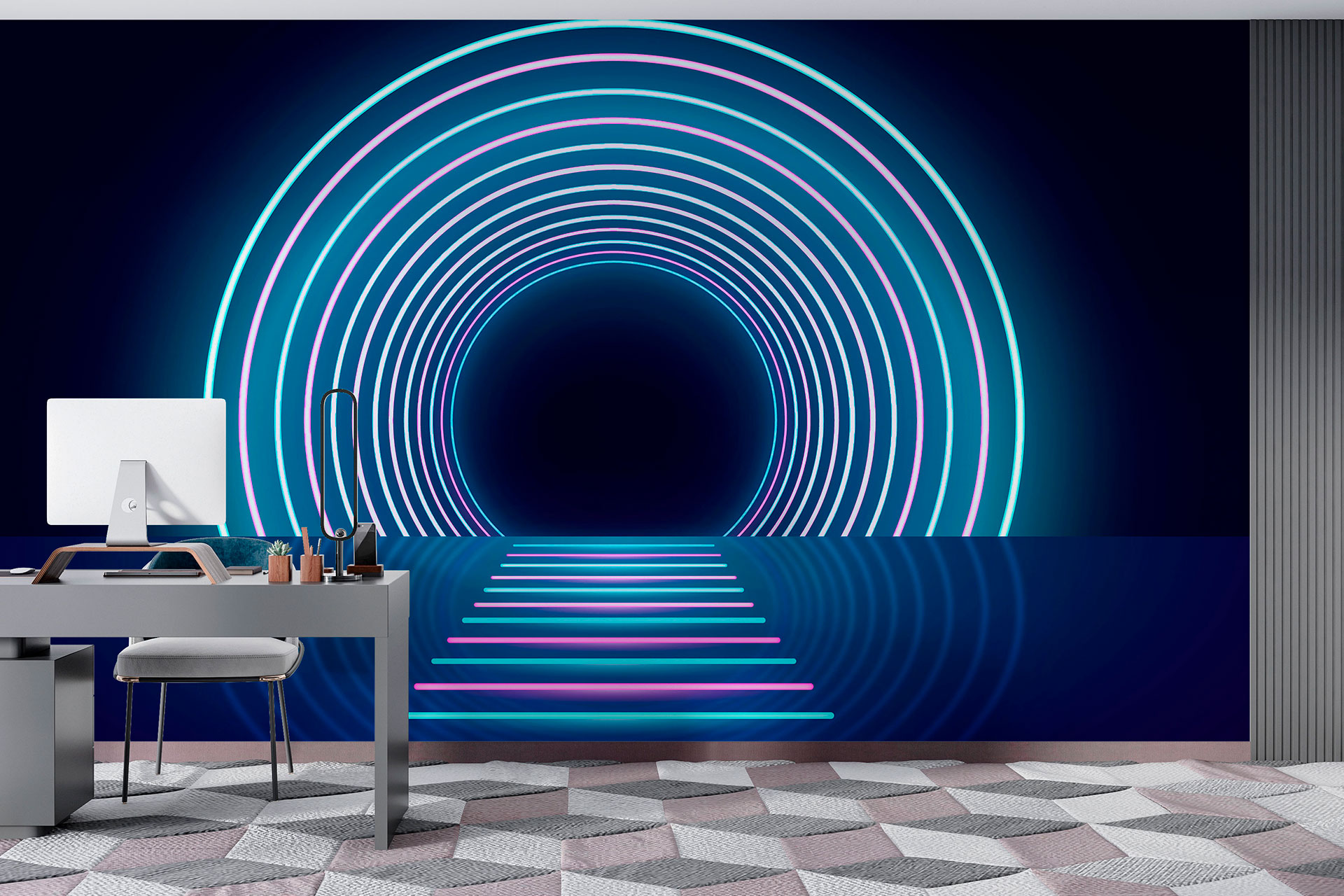
Task: Click the bottom cyan neon floor stripe
Action: (621, 715)
